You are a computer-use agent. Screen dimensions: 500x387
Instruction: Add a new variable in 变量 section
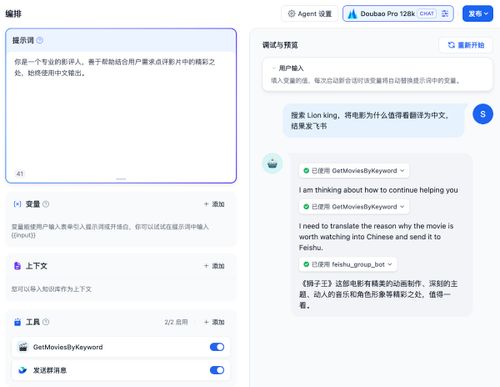coord(214,204)
